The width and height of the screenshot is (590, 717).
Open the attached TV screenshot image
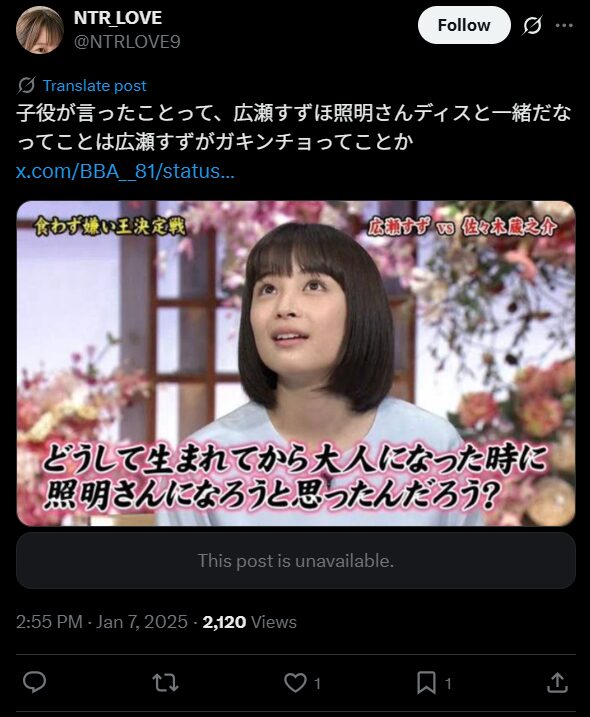point(295,363)
